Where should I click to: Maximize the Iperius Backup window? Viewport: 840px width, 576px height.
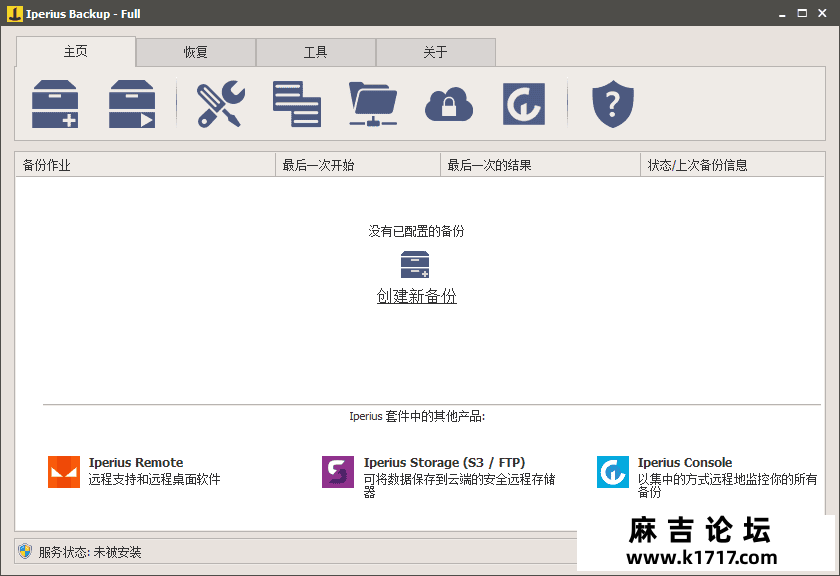[x=802, y=13]
